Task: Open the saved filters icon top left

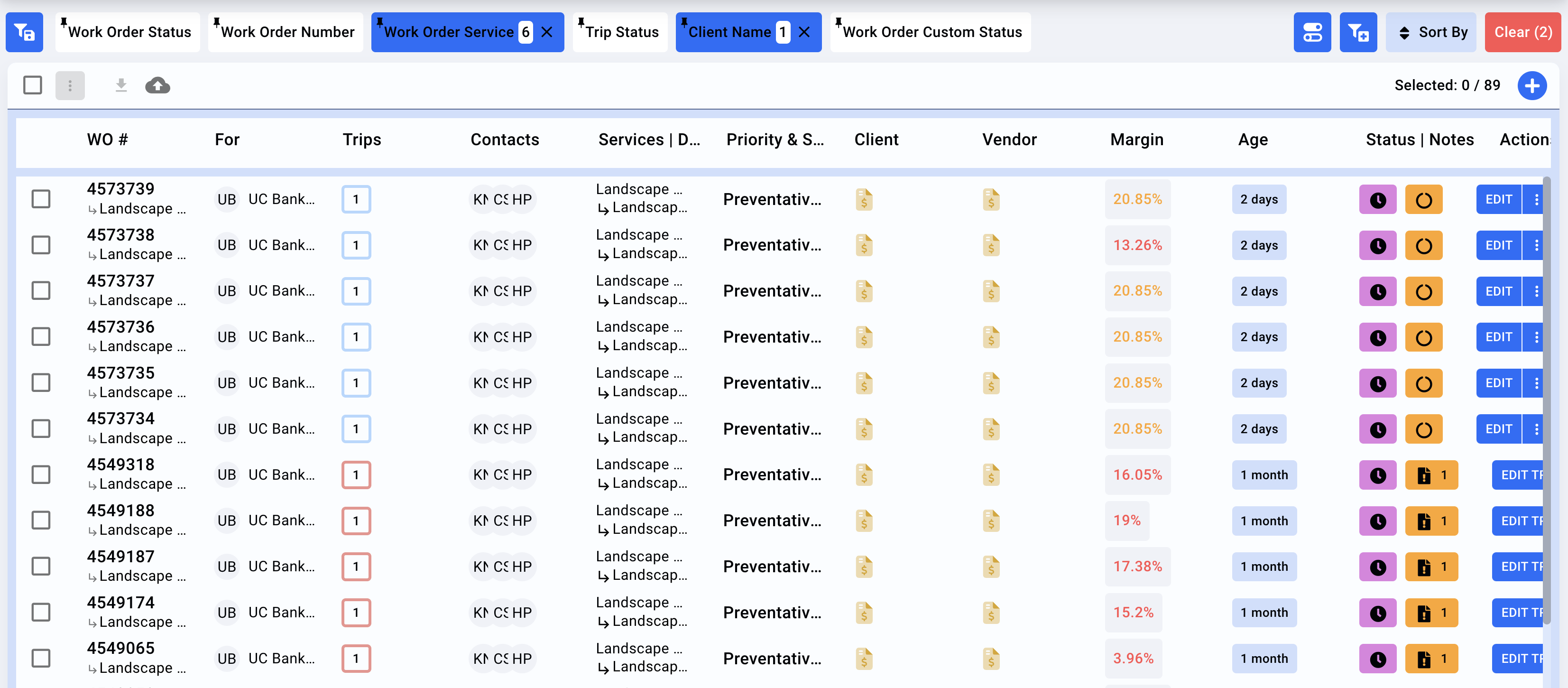Action: click(x=24, y=32)
